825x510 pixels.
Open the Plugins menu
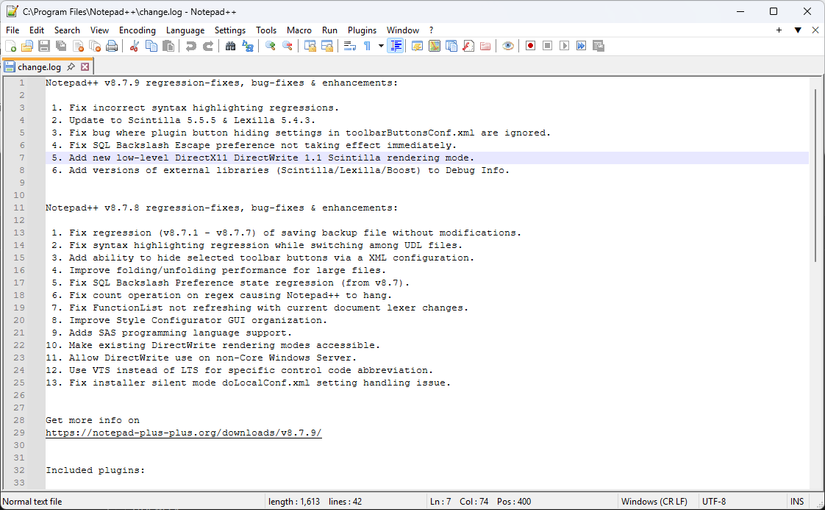362,30
